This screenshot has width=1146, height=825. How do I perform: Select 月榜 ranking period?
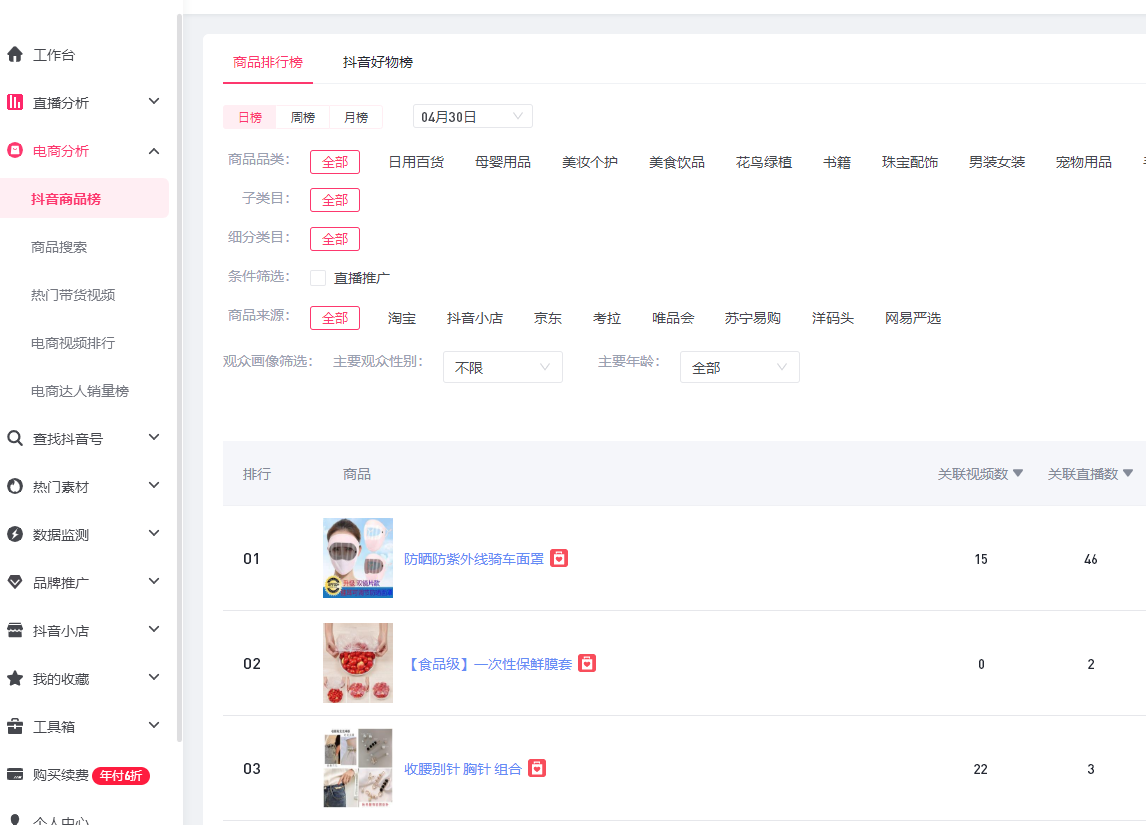356,117
